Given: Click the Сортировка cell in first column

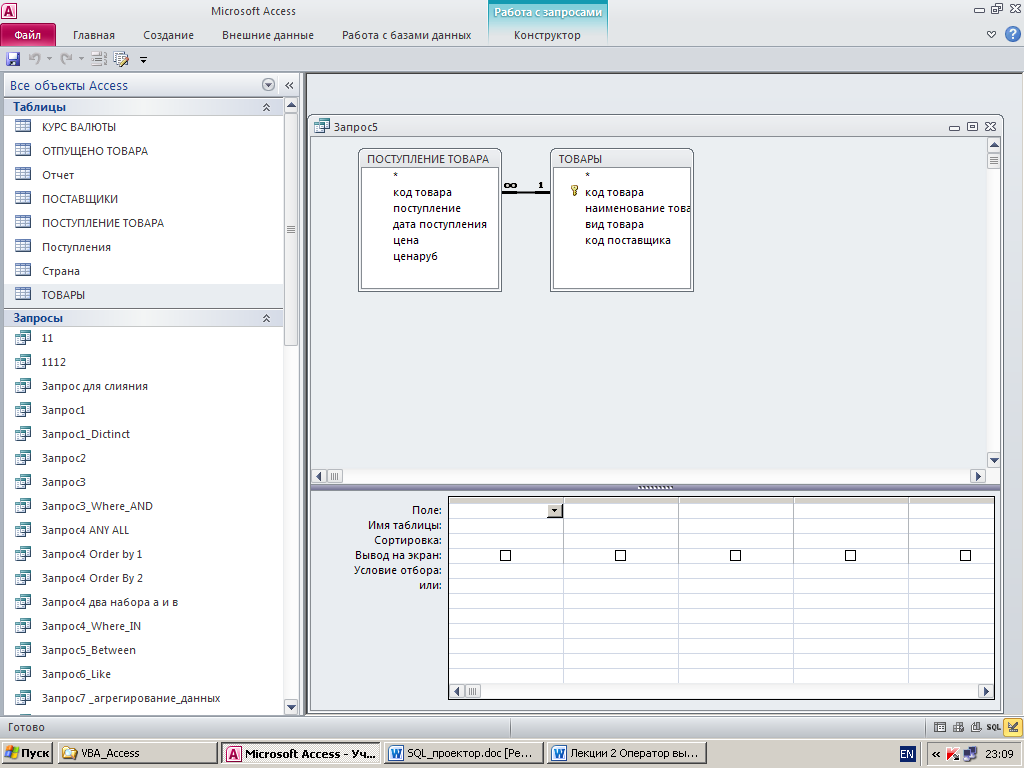Looking at the screenshot, I should tap(506, 540).
